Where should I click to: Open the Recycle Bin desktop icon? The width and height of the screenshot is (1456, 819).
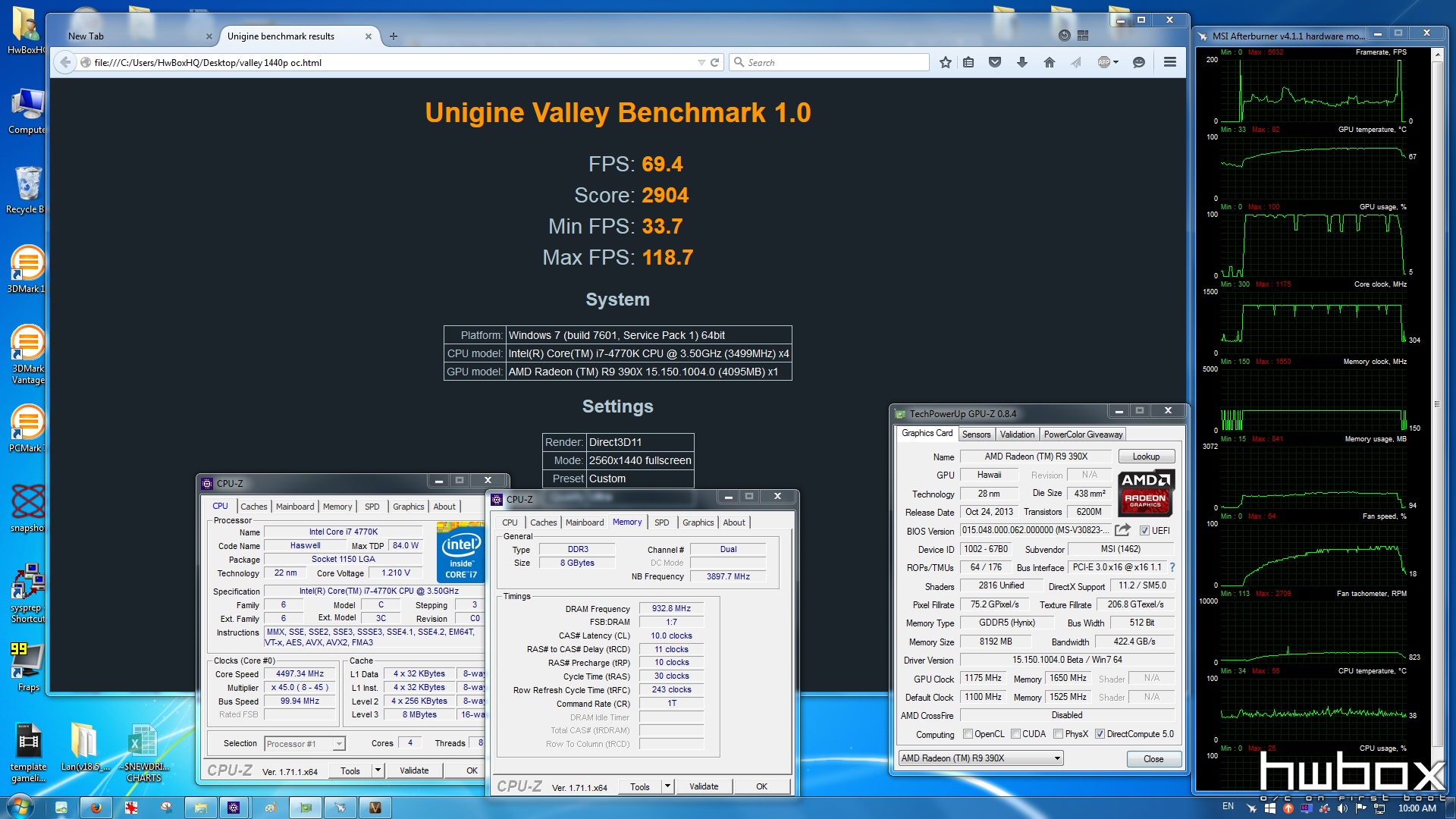click(x=27, y=190)
